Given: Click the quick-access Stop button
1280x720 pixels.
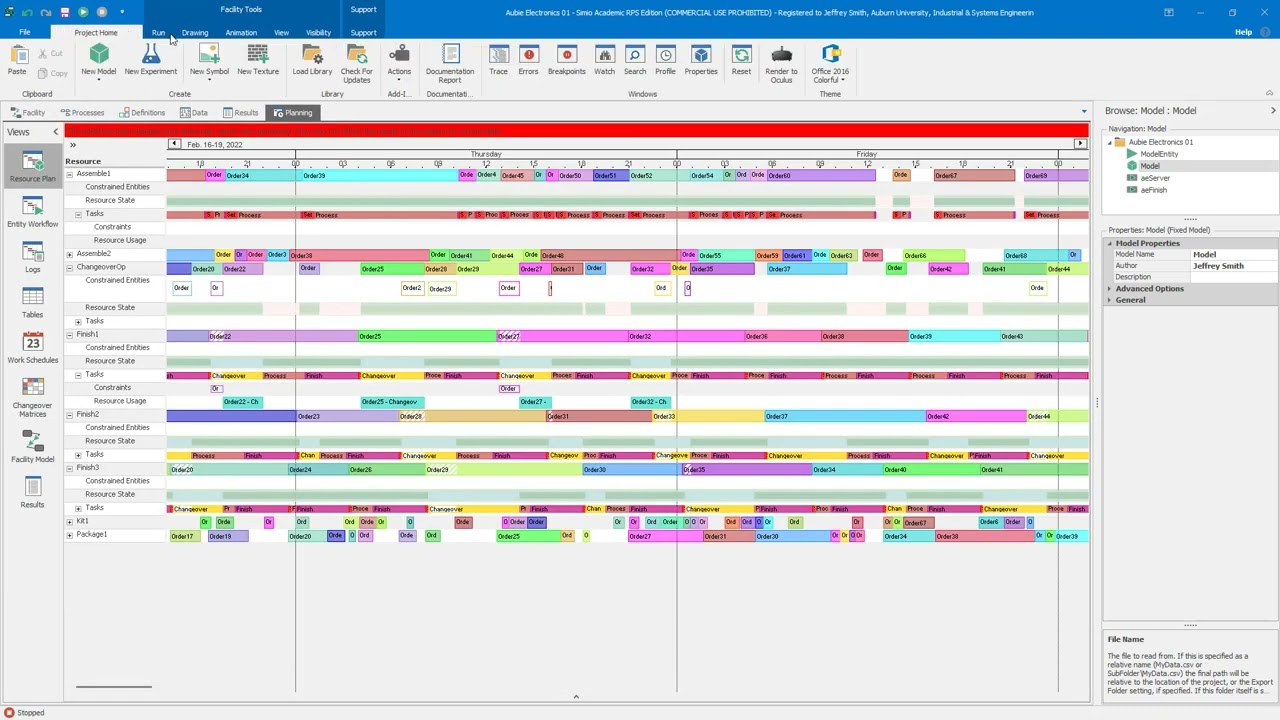Looking at the screenshot, I should click(101, 12).
